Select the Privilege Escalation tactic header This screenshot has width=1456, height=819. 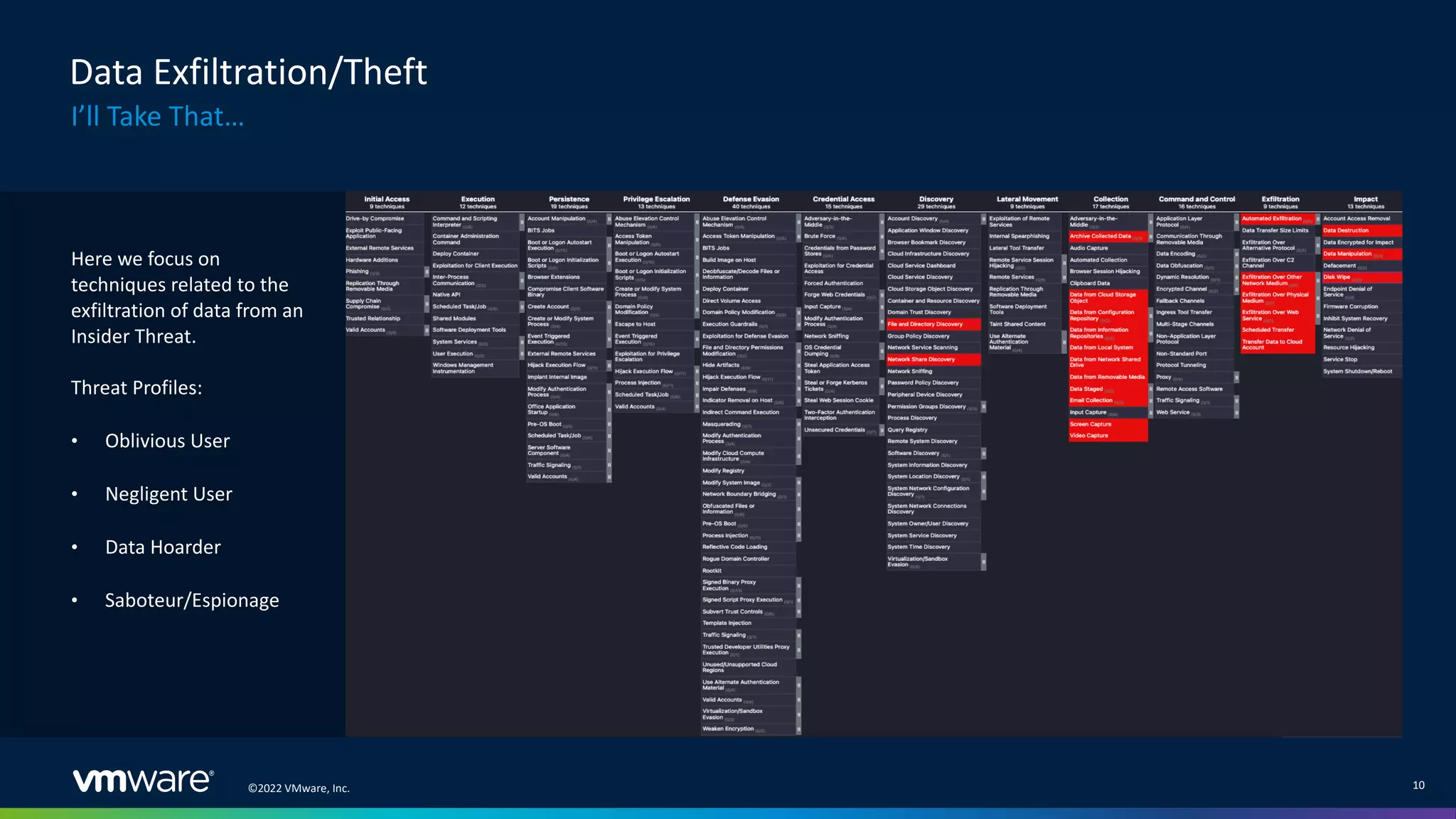click(x=656, y=203)
